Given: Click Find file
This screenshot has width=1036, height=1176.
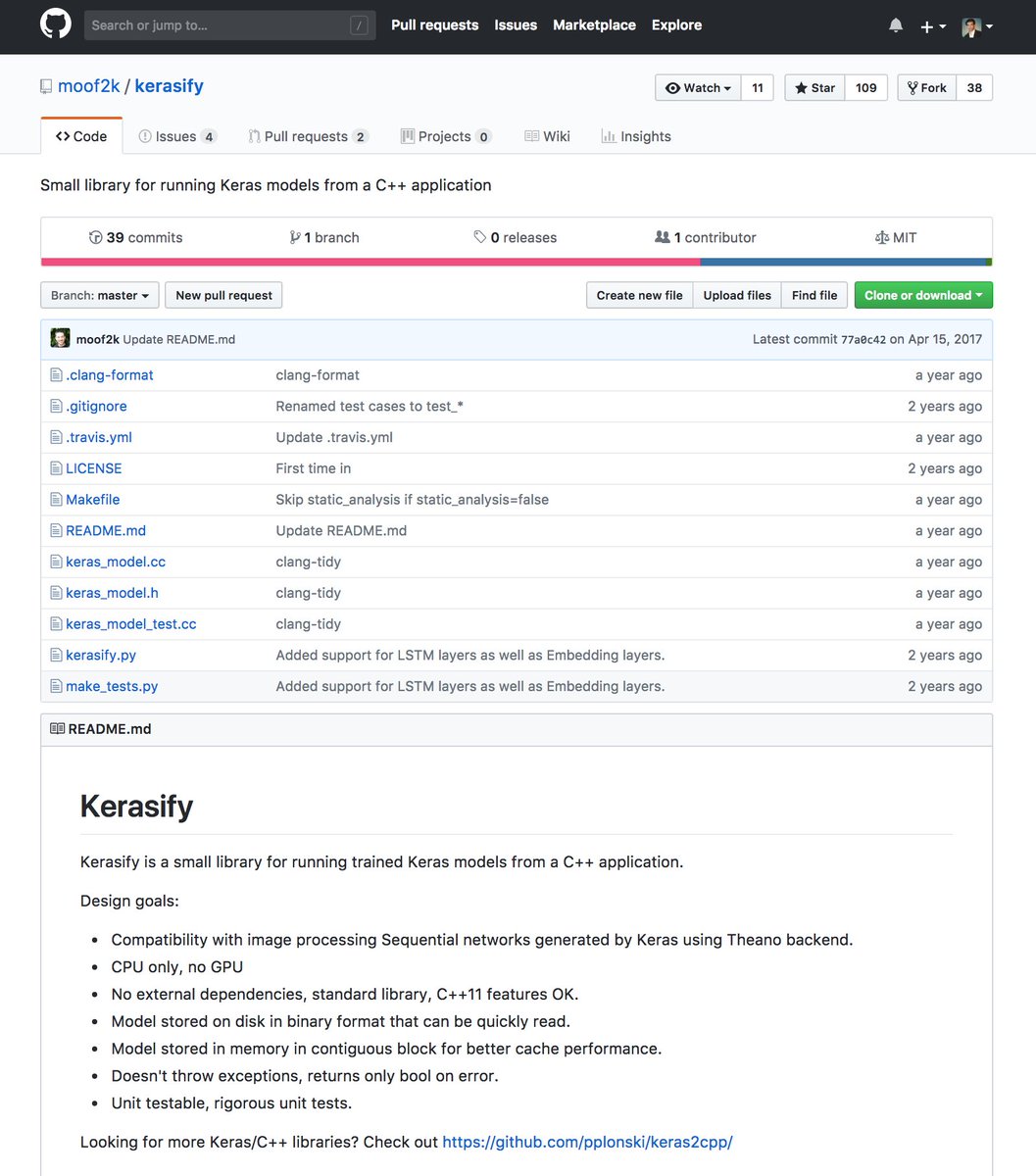Looking at the screenshot, I should coord(814,295).
